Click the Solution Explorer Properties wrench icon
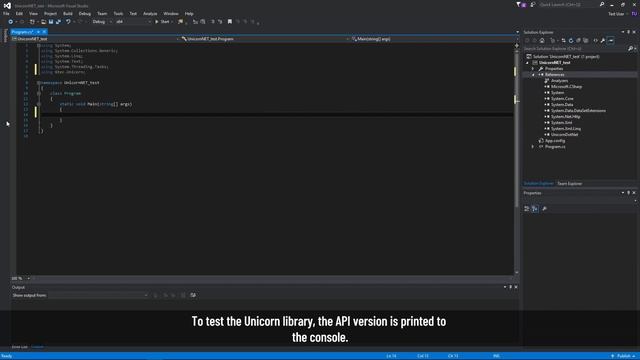The width and height of the screenshot is (640, 360). click(603, 40)
